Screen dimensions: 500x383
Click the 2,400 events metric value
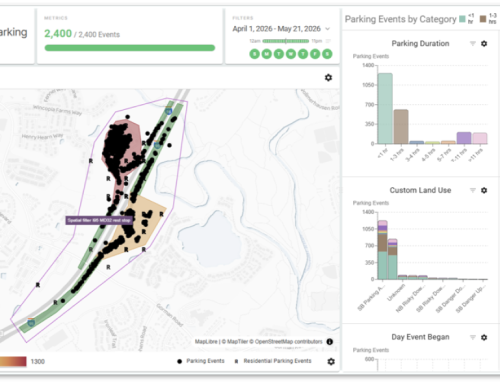(58, 34)
